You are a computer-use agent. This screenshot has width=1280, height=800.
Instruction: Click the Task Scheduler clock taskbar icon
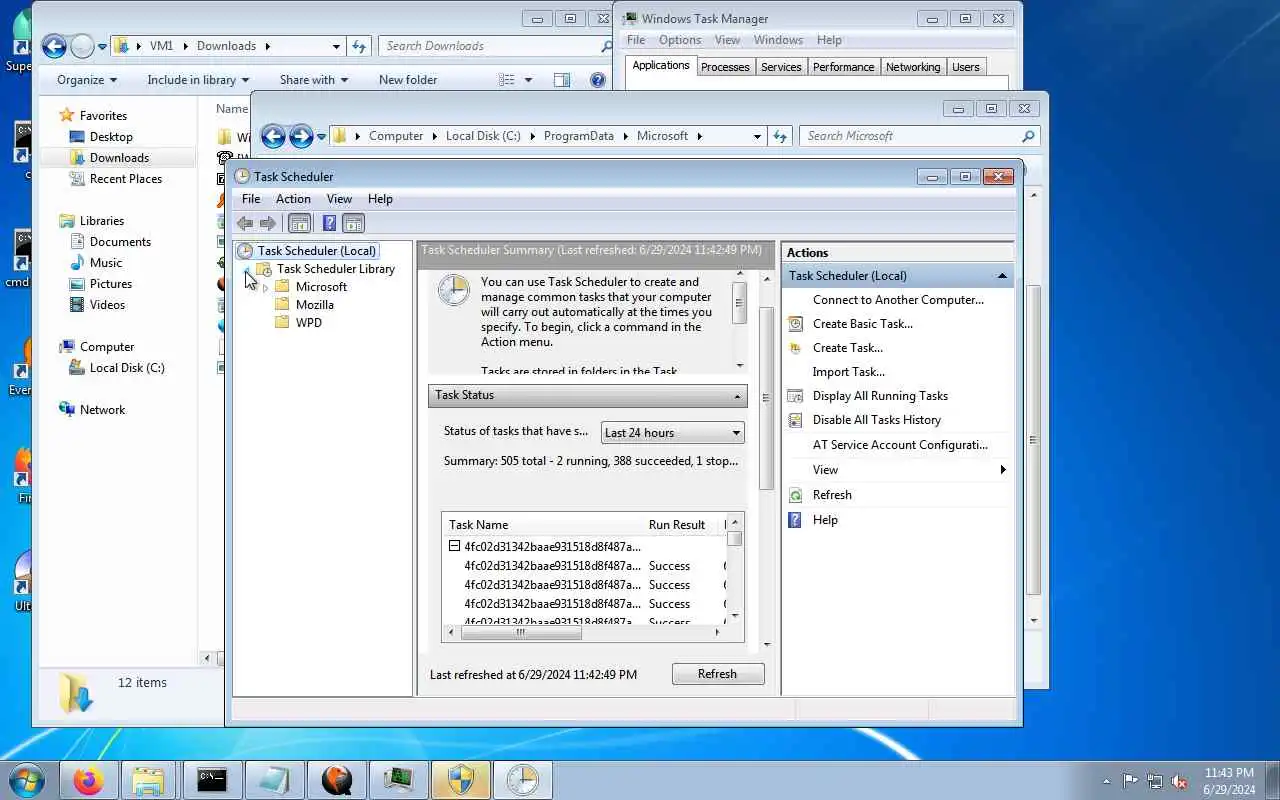pyautogui.click(x=522, y=780)
